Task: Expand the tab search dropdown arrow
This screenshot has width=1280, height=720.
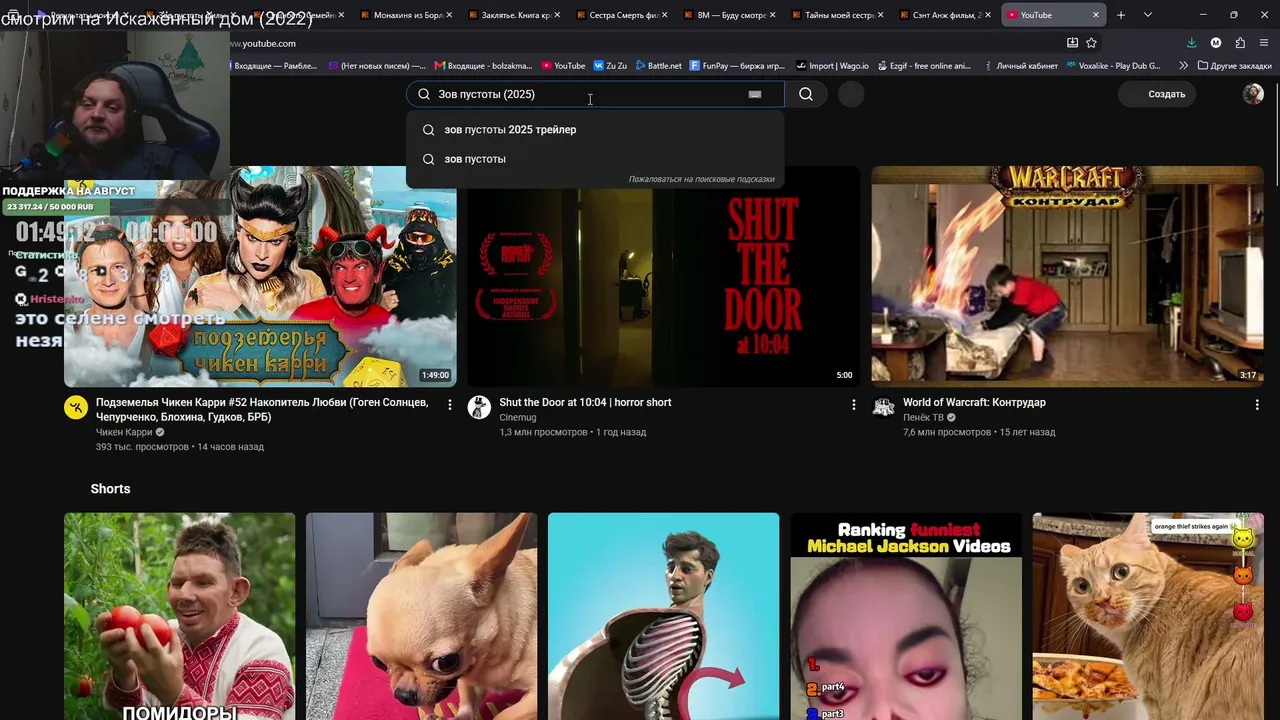Action: (x=1147, y=15)
